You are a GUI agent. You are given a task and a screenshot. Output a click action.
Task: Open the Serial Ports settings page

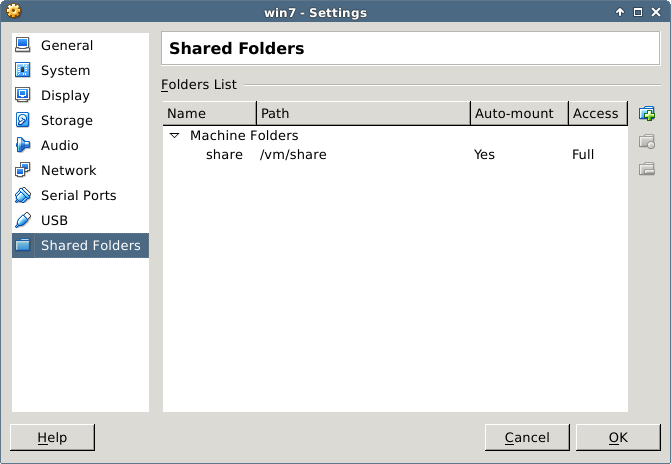point(78,196)
